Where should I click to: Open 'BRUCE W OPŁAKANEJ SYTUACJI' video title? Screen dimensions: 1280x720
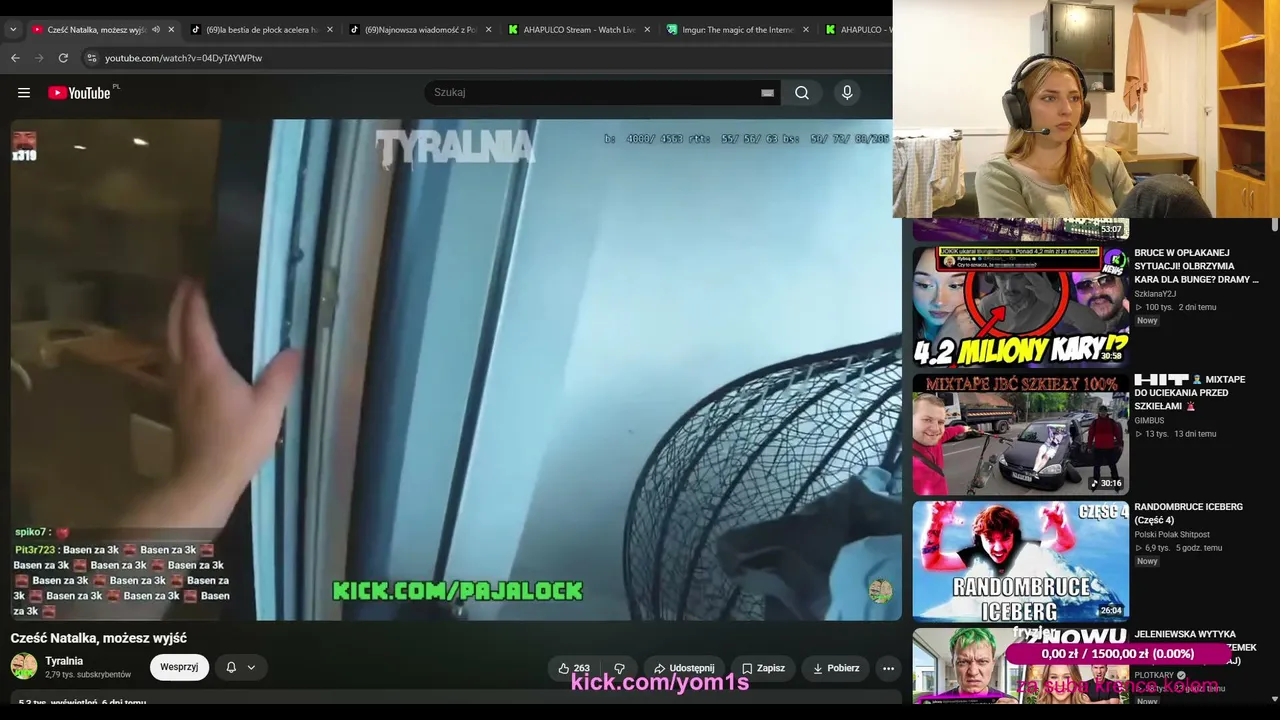pyautogui.click(x=1196, y=266)
